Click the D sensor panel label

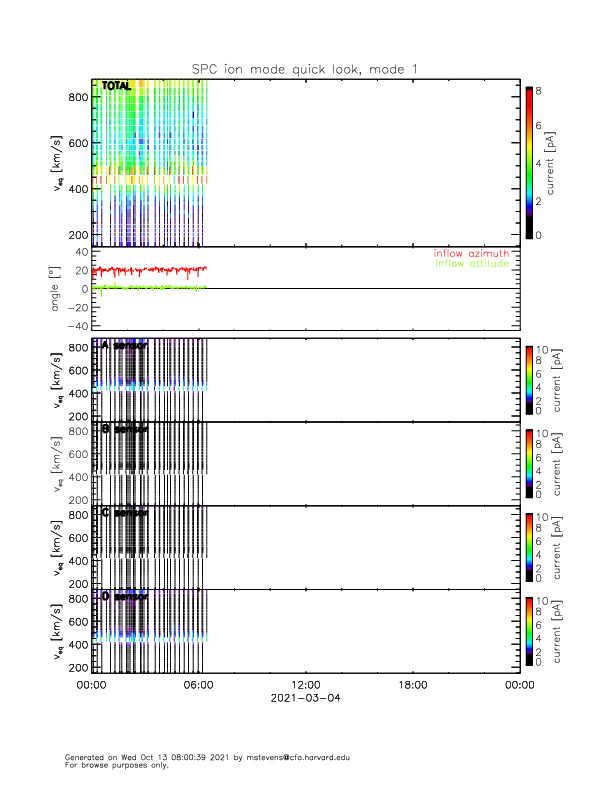(125, 597)
